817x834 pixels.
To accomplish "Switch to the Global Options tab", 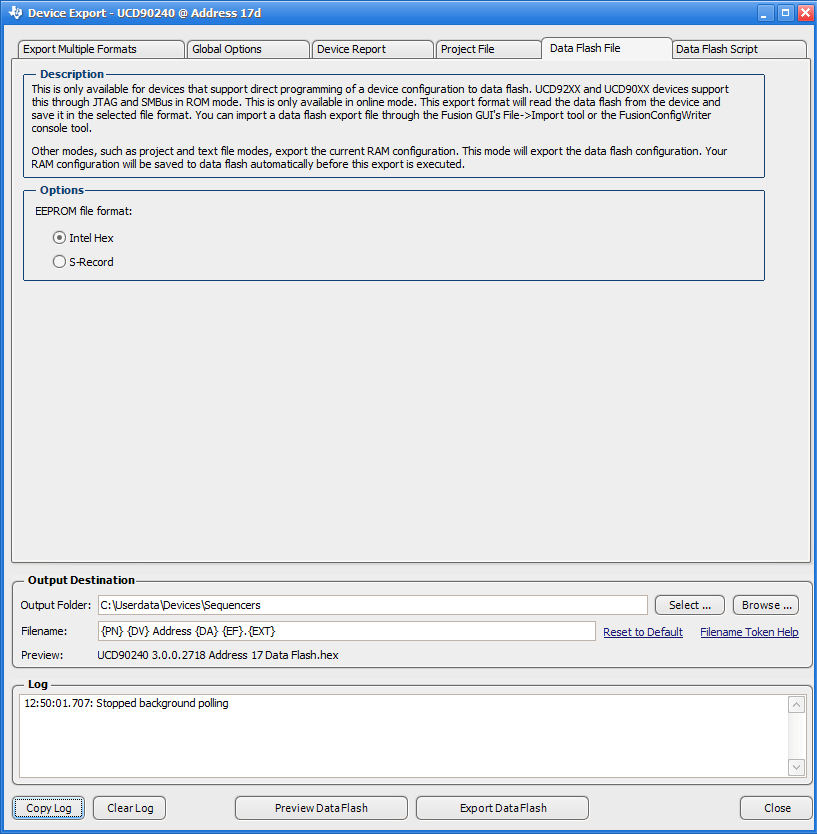I will click(x=247, y=48).
